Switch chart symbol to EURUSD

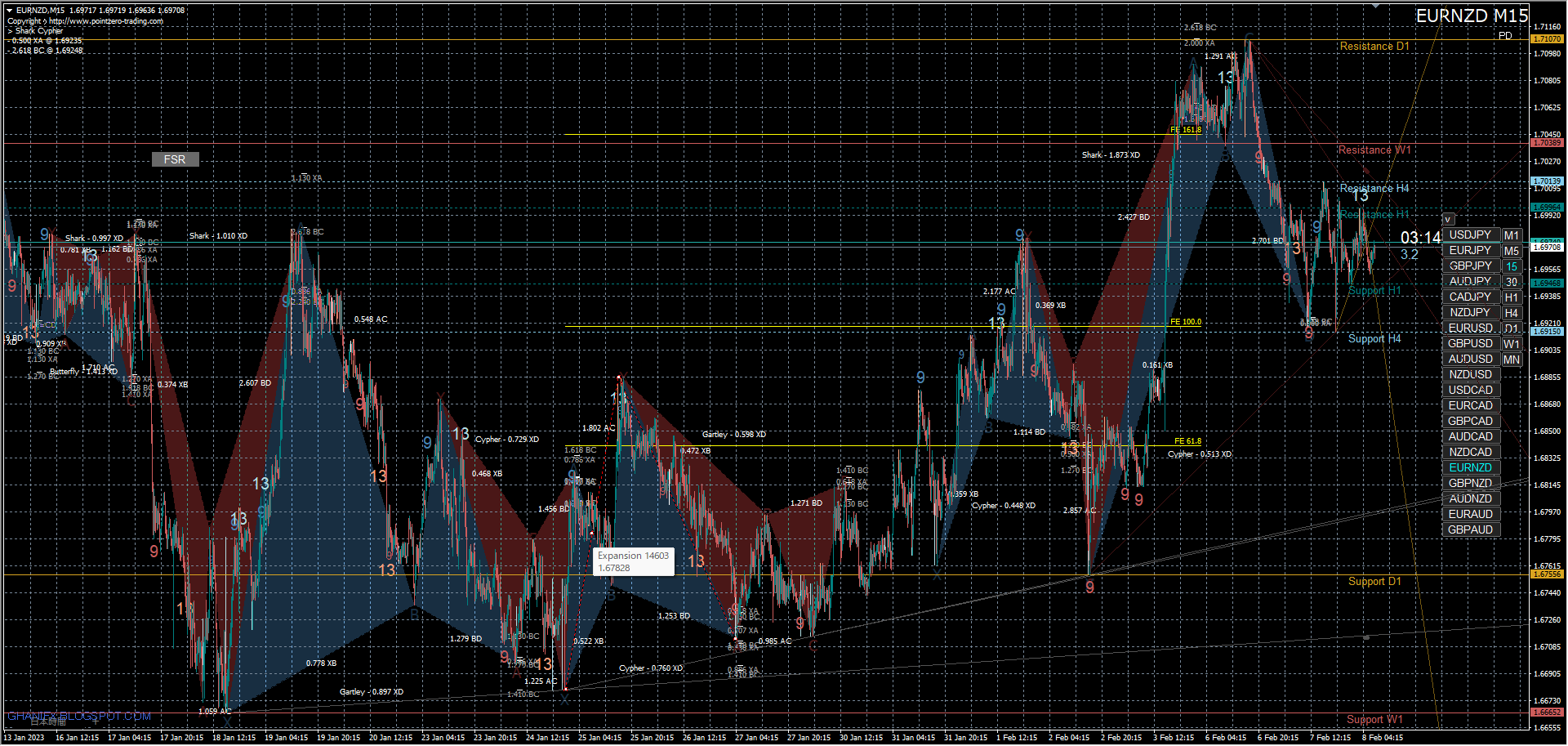pos(1470,328)
